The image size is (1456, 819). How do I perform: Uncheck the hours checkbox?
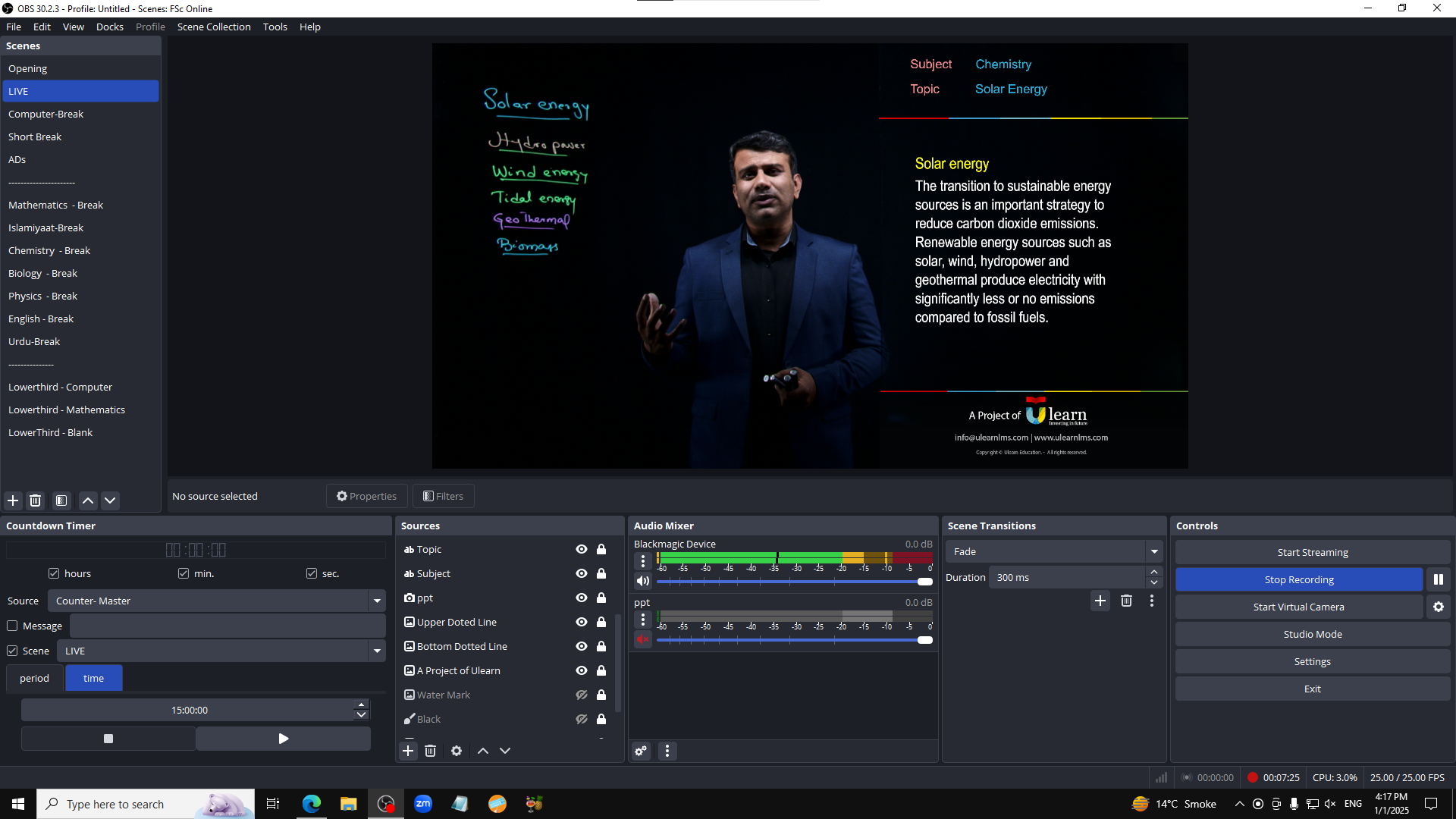54,573
